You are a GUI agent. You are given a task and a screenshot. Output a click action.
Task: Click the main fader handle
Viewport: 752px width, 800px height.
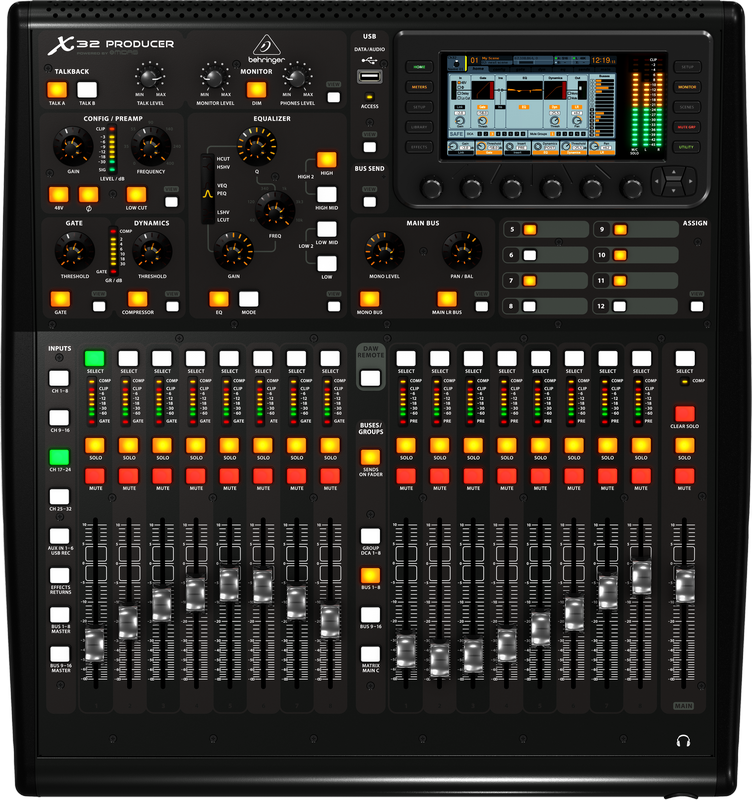(684, 585)
